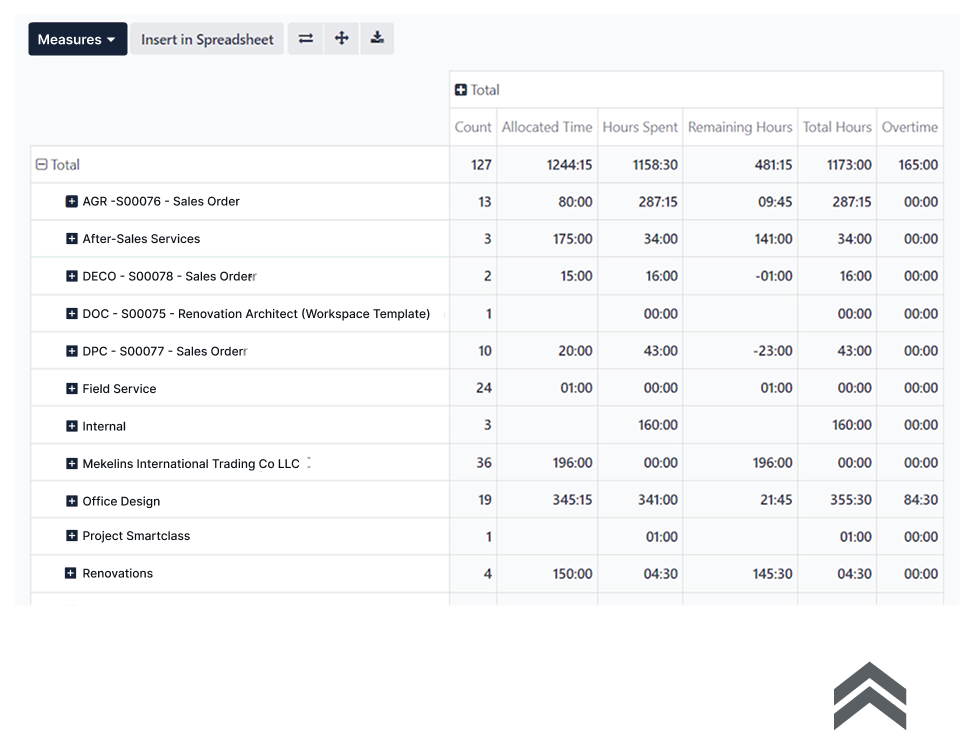Click Insert in Spreadsheet button
Screen dimensions: 974x731
(207, 39)
